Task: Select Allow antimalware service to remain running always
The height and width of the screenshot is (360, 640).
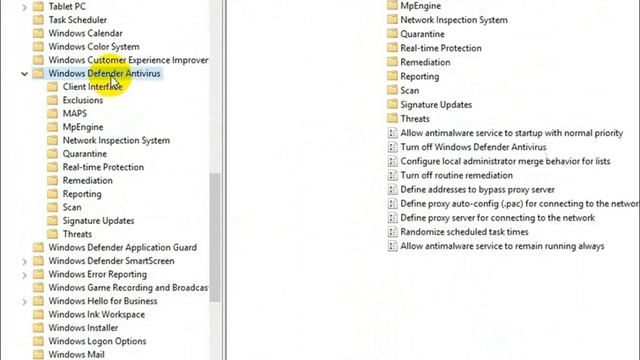Action: tap(502, 246)
